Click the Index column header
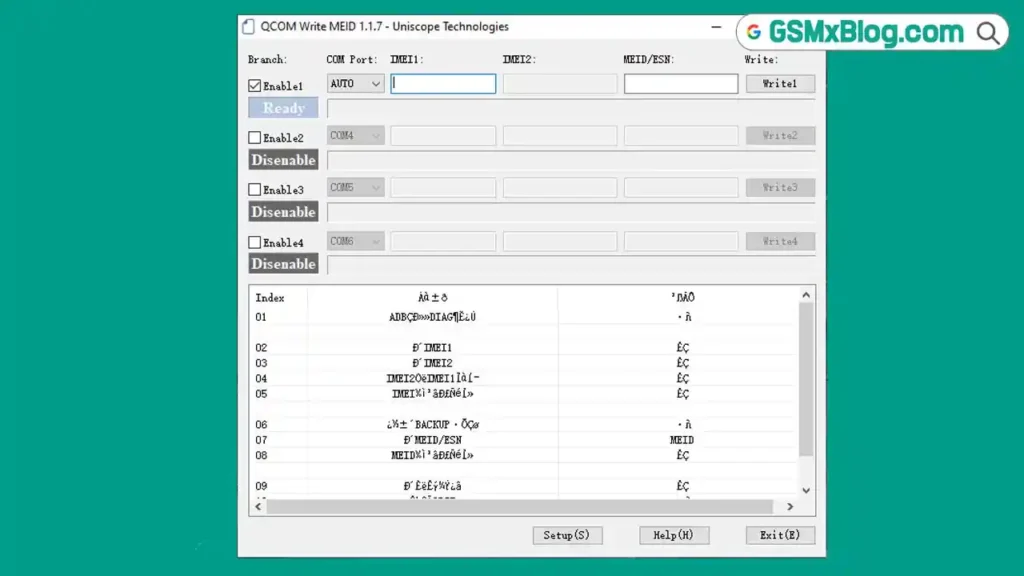This screenshot has height=576, width=1024. 270,298
